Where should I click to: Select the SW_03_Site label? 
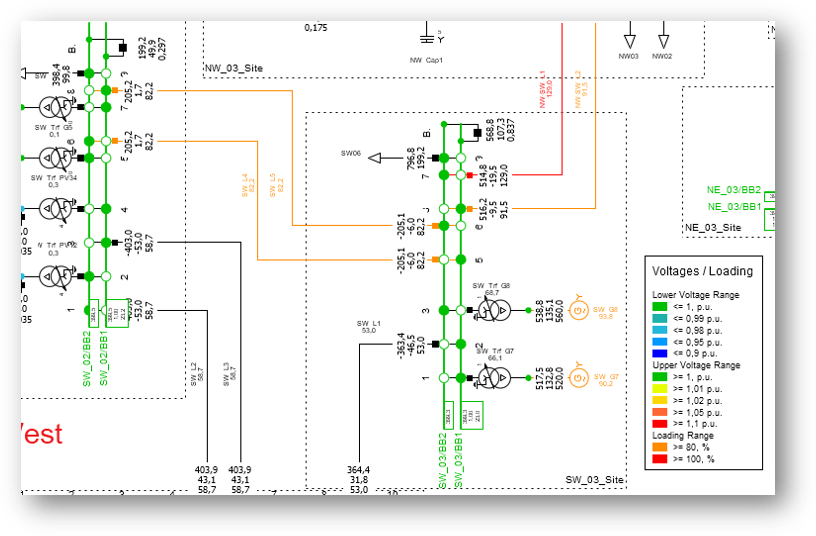(x=595, y=481)
